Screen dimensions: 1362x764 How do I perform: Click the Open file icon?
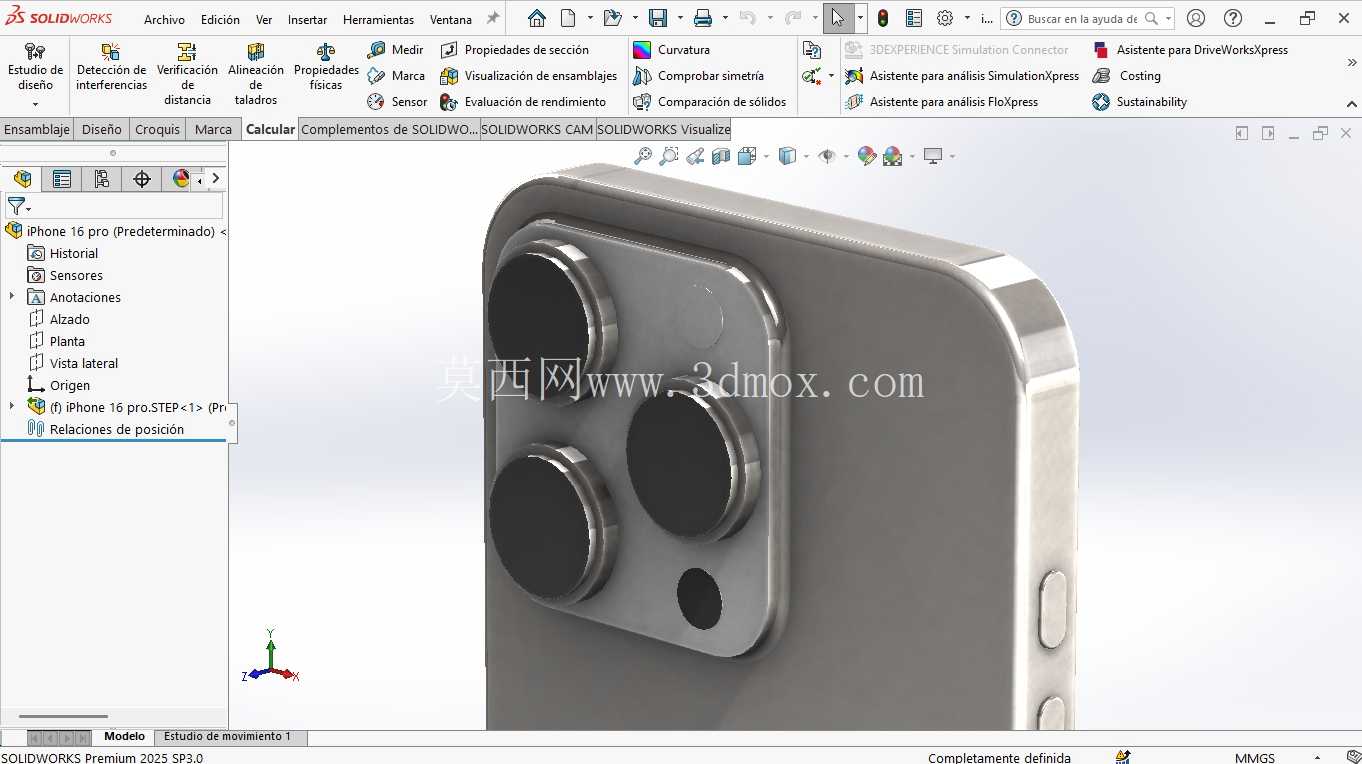(613, 18)
